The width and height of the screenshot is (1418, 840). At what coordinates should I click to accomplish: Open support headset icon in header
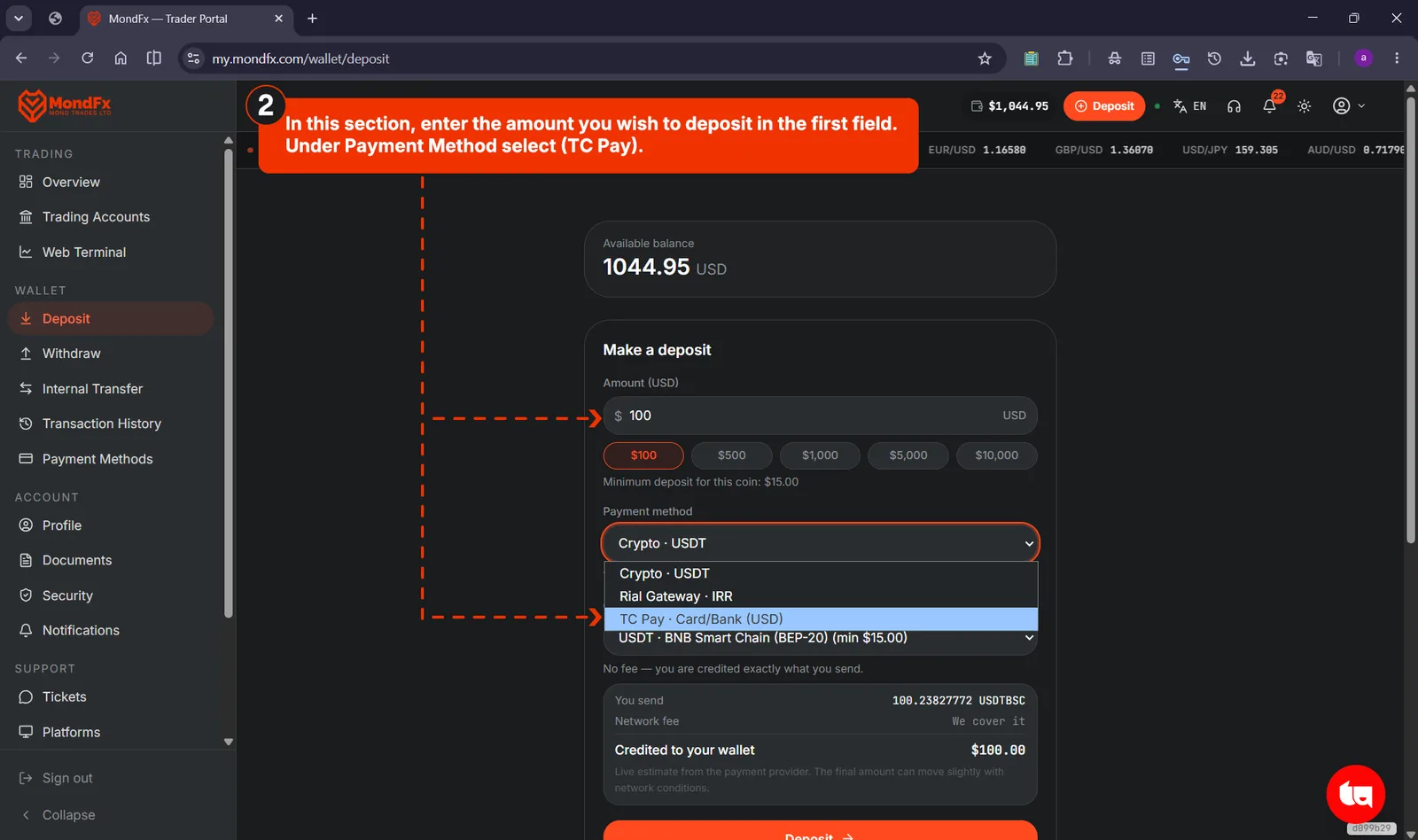pos(1234,106)
